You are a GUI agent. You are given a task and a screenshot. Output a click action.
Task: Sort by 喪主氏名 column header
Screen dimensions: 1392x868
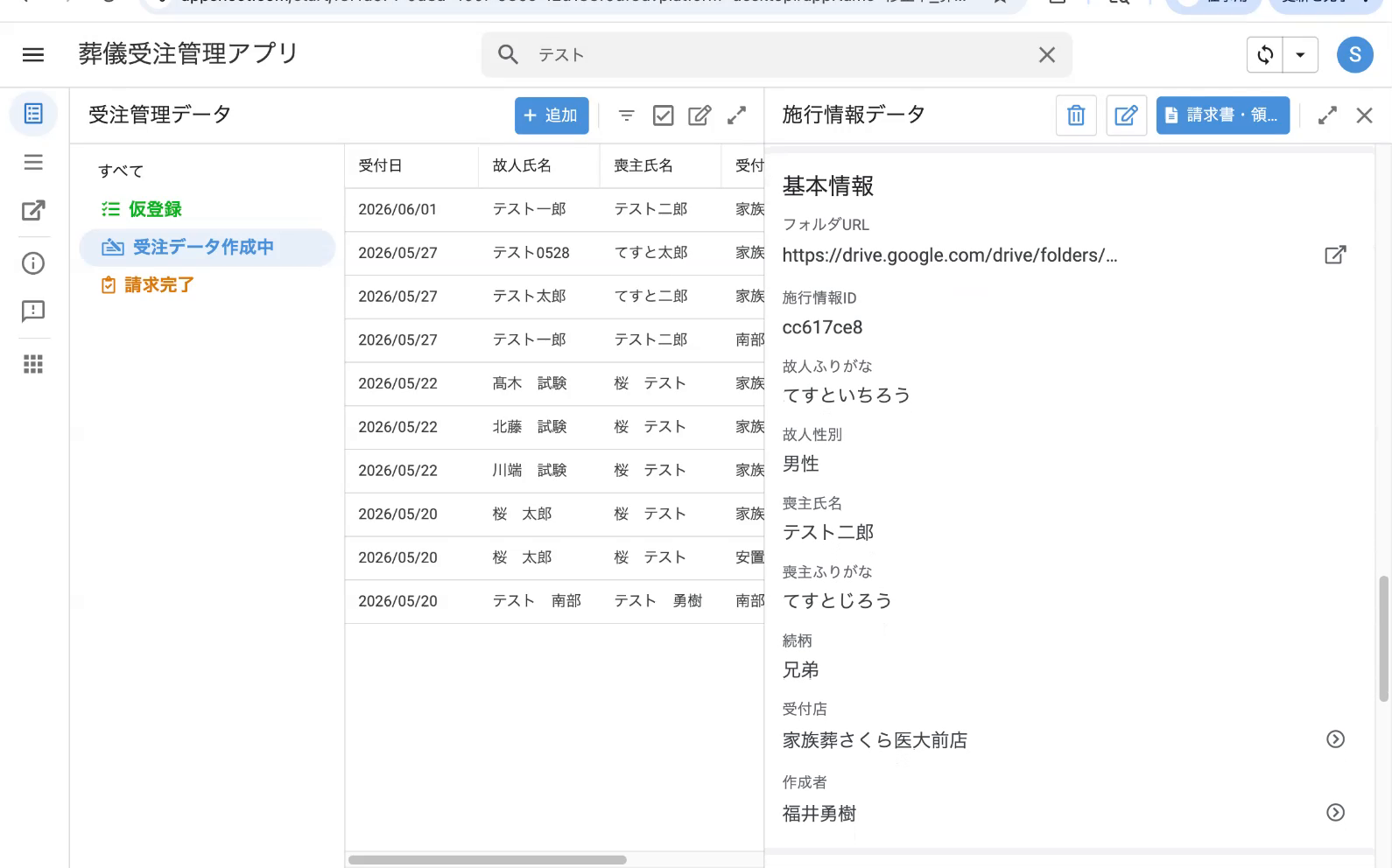(643, 165)
